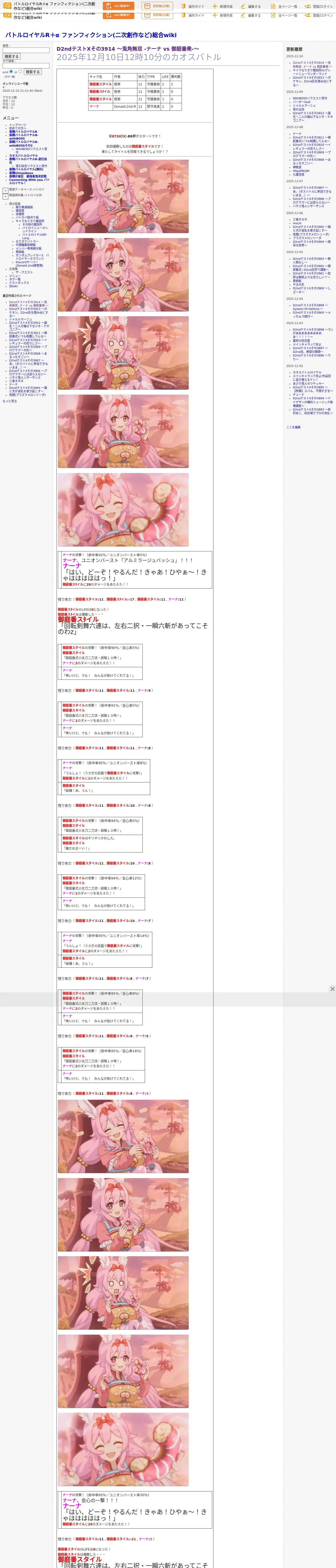Open あさり怪人セワヤッキー in update history
The image size is (336, 1568).
[x=308, y=383]
